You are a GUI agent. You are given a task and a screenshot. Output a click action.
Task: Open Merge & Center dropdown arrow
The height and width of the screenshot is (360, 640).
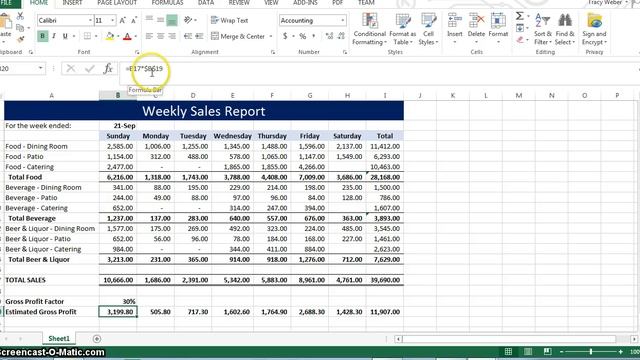tap(271, 36)
